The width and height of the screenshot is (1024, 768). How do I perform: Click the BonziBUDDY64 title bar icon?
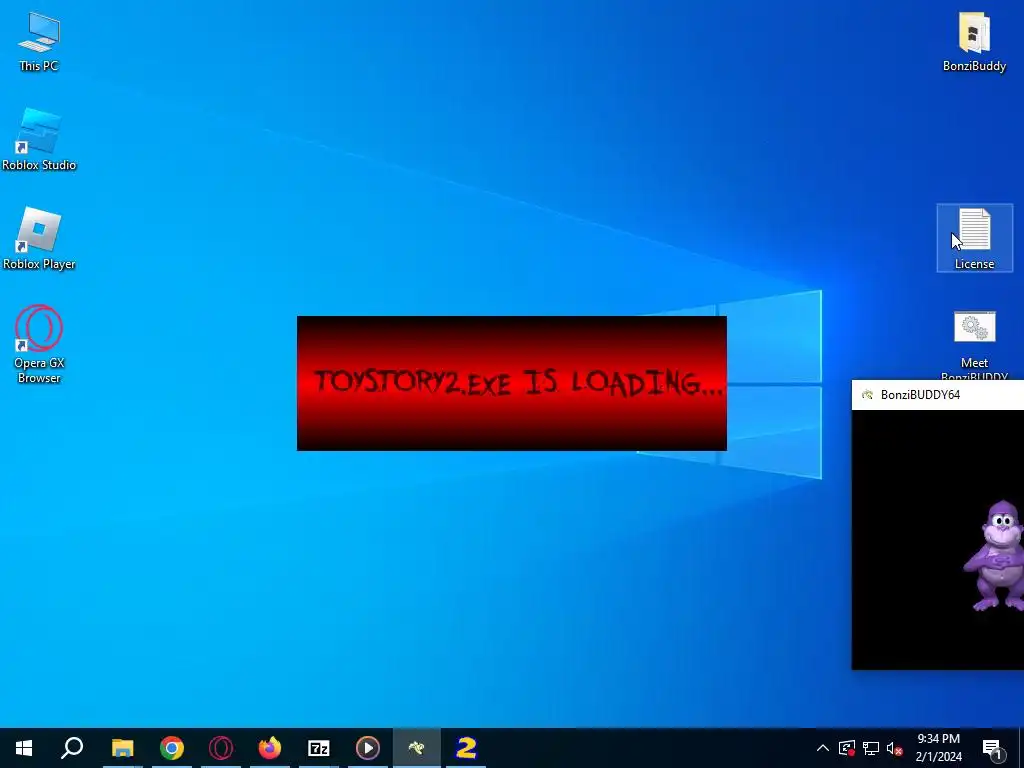(x=867, y=394)
